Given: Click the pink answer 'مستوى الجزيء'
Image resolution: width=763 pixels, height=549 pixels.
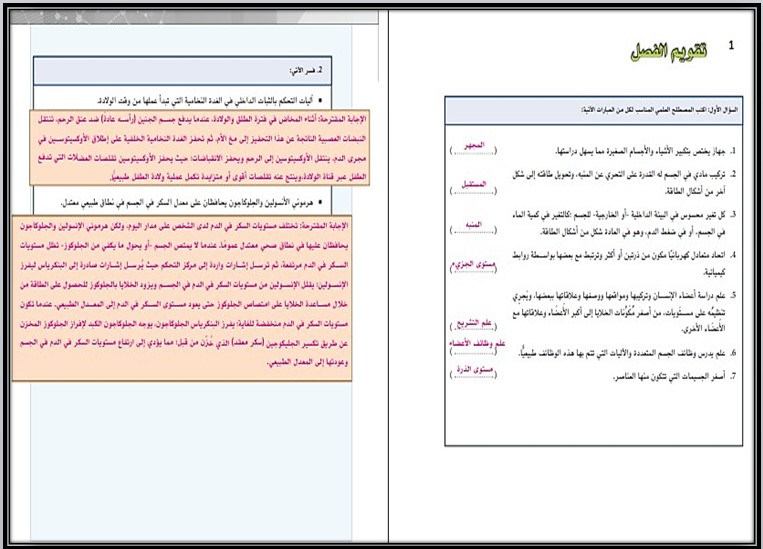Looking at the screenshot, I should (x=473, y=264).
